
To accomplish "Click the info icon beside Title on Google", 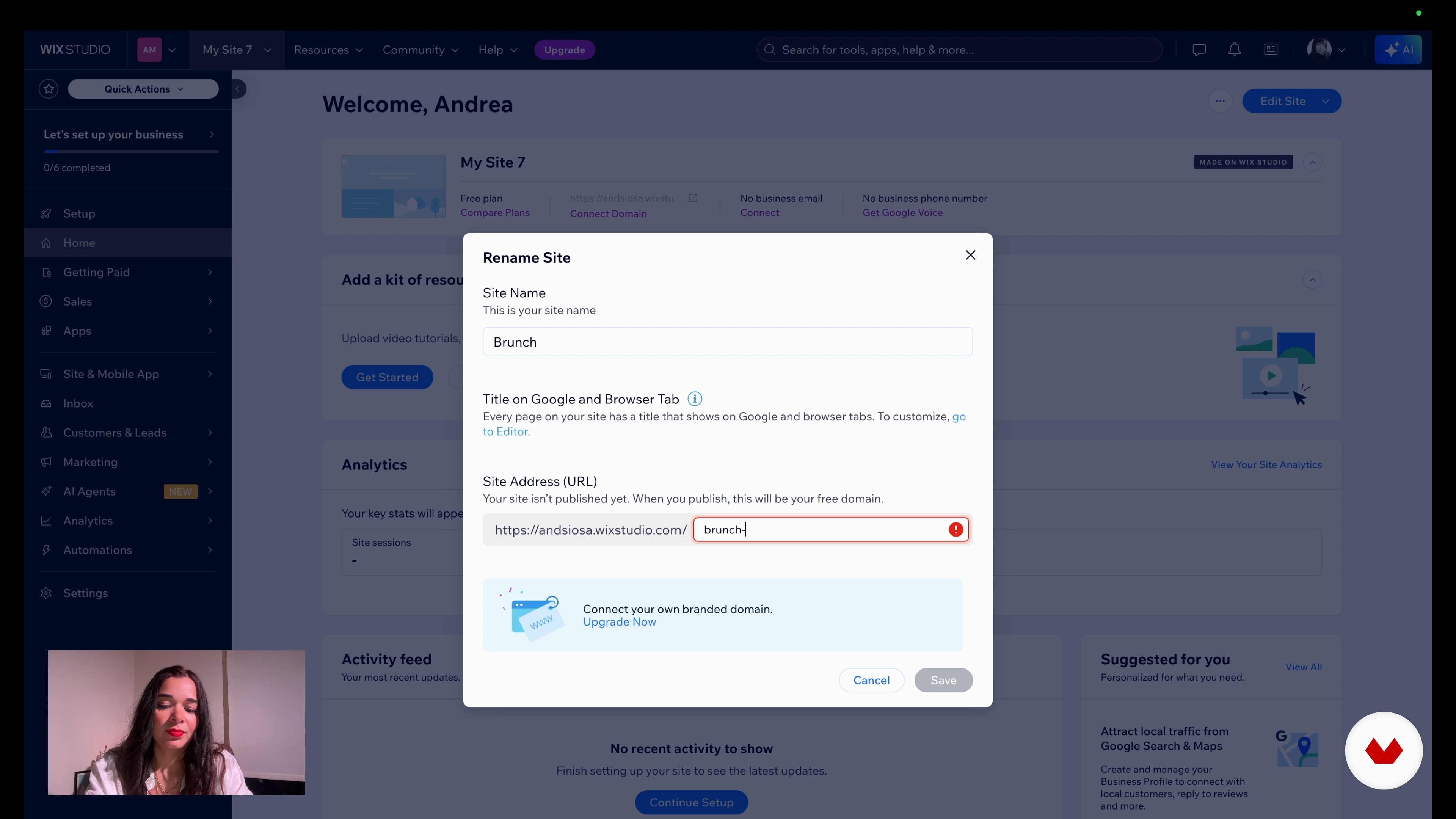I will (695, 399).
